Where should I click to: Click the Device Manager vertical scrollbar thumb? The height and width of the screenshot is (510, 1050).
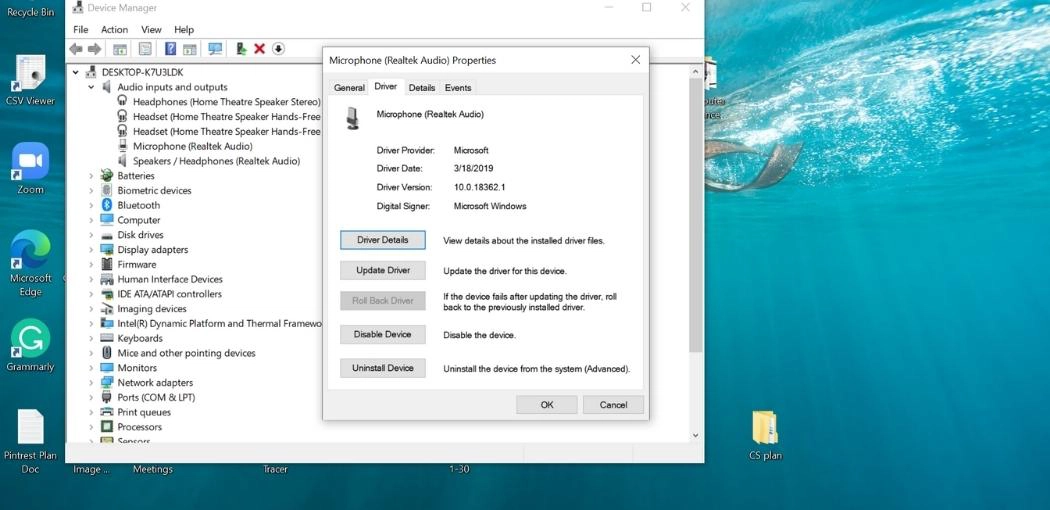click(x=695, y=214)
